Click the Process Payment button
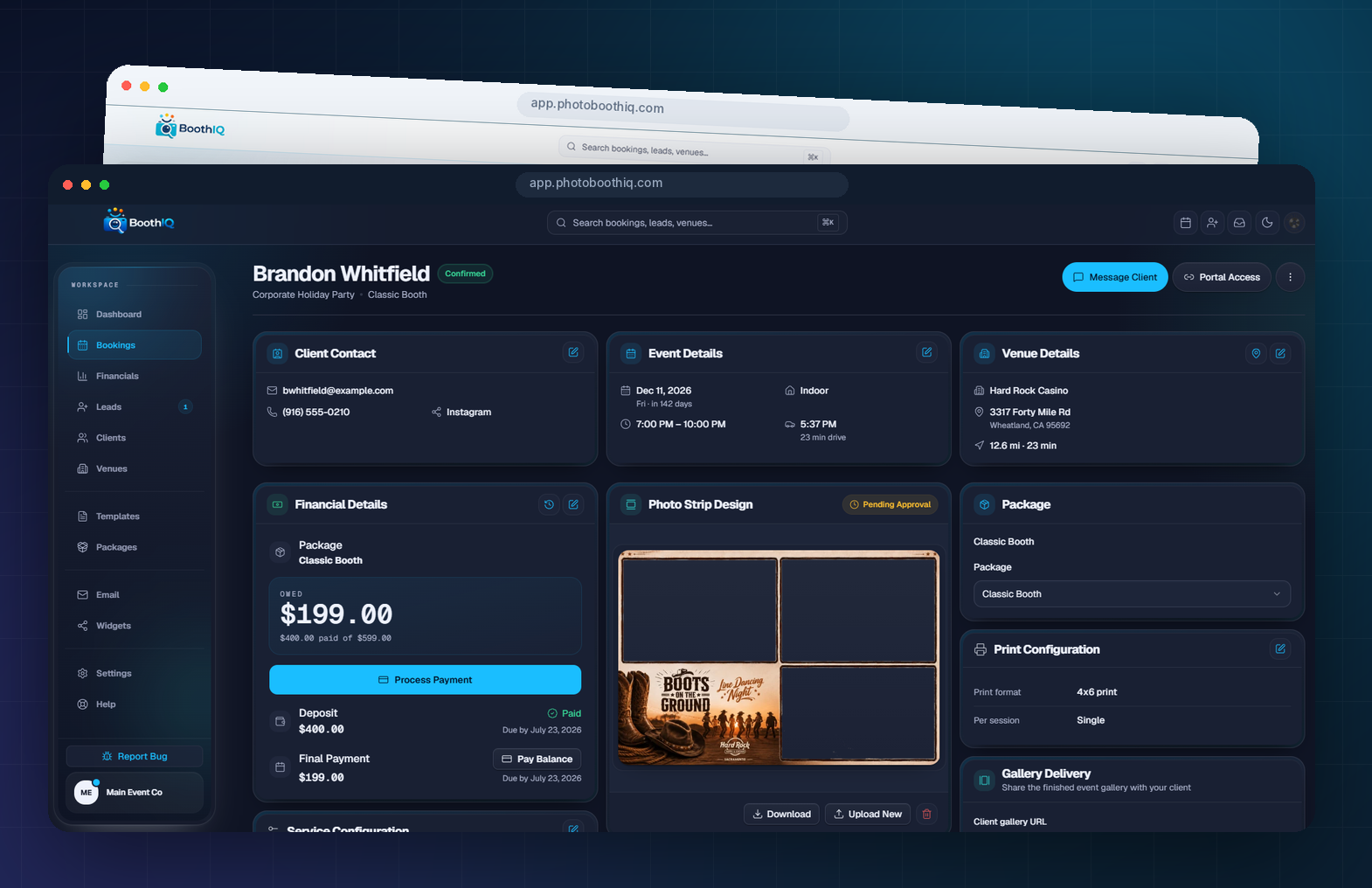 (x=425, y=679)
